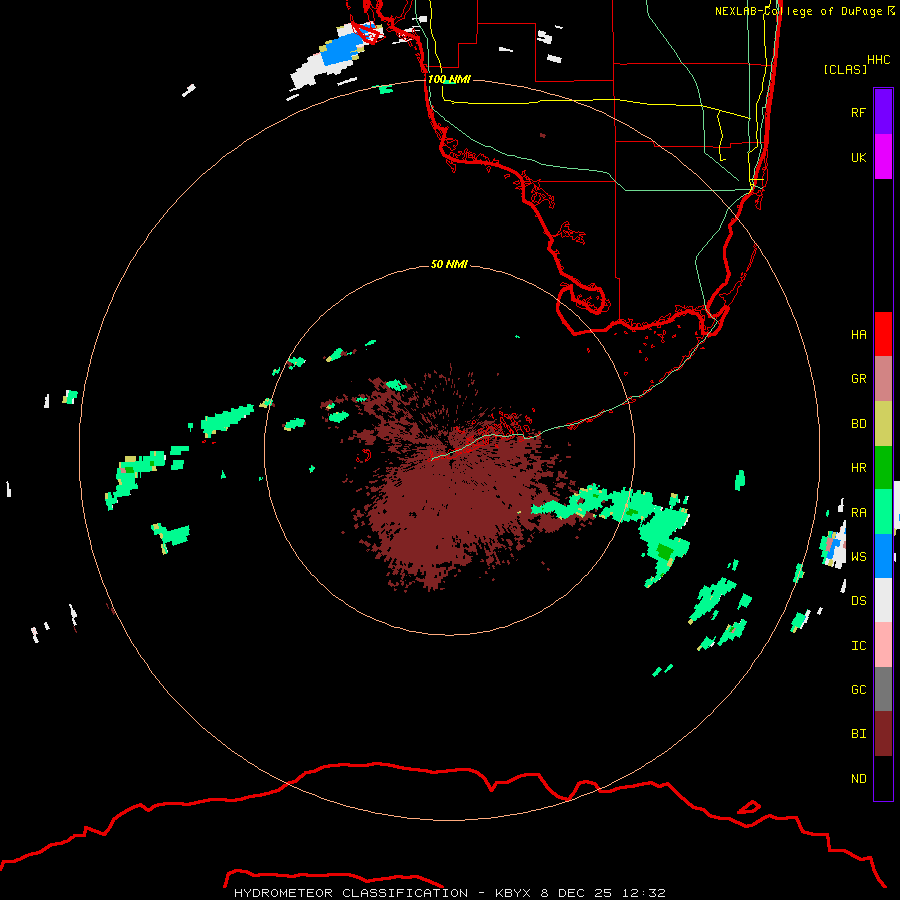Select the 'GR' legend label
Screen dimensions: 900x900
858,379
